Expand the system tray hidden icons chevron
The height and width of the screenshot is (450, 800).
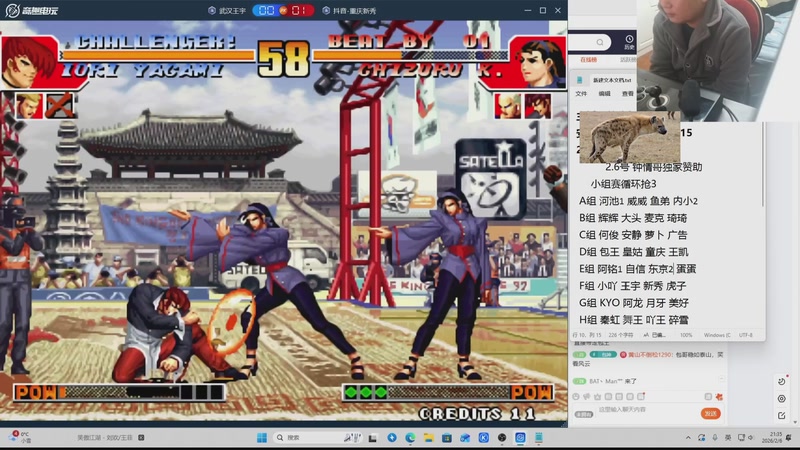point(688,438)
